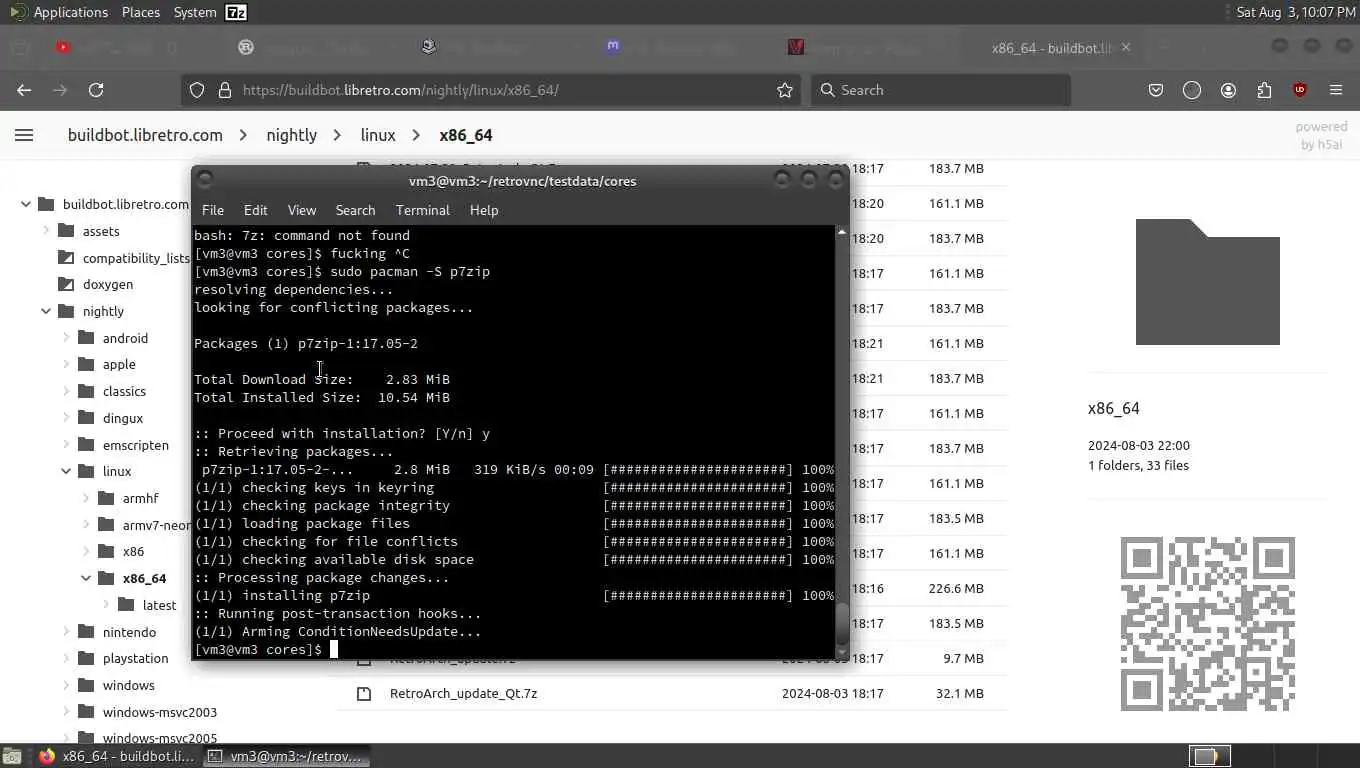This screenshot has height=768, width=1360.
Task: View site security padlock info
Action: (x=224, y=90)
